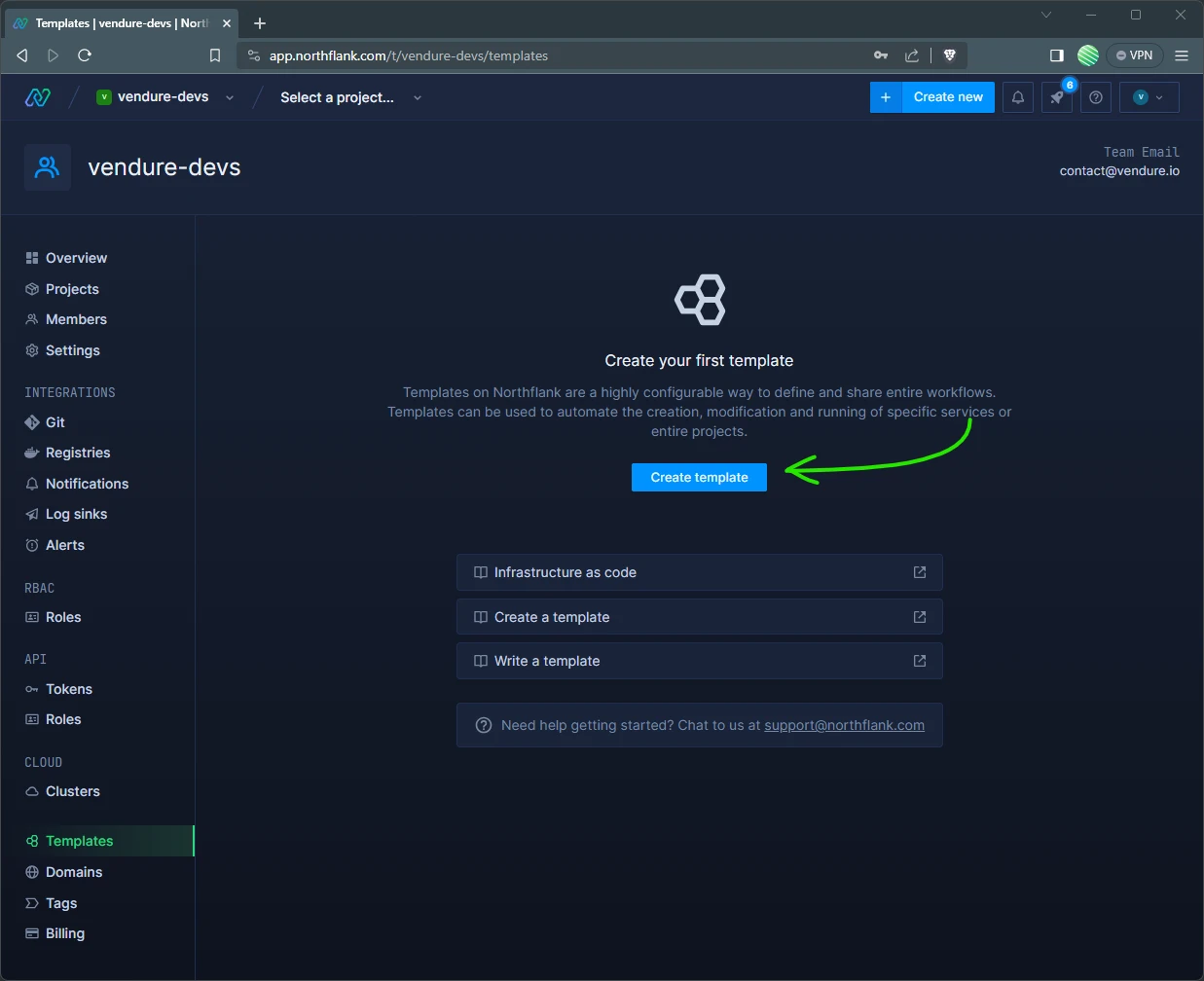Screen dimensions: 1204x981
Task: Email support@northflank.com for help
Action: (843, 725)
